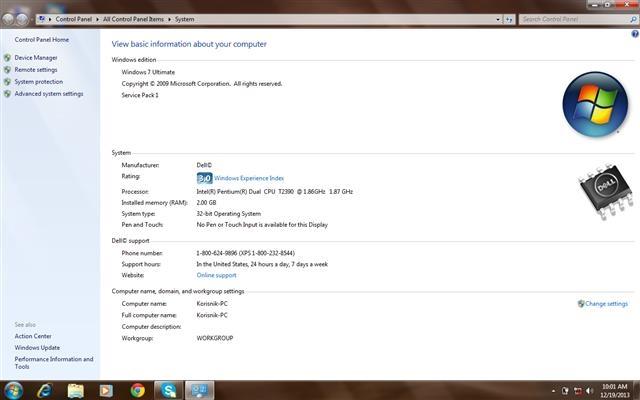
Task: Click the shield icon beside Remote settings
Action: [x=7, y=70]
